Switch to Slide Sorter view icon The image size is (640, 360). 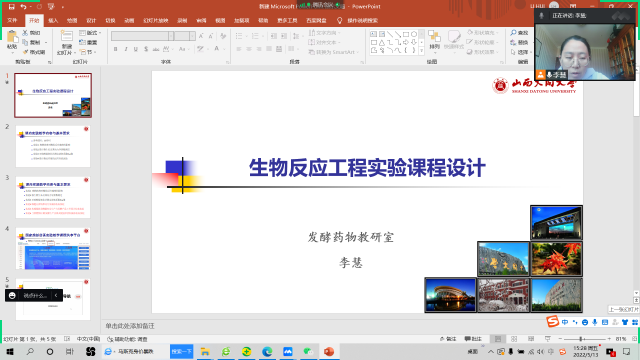[x=514, y=339]
